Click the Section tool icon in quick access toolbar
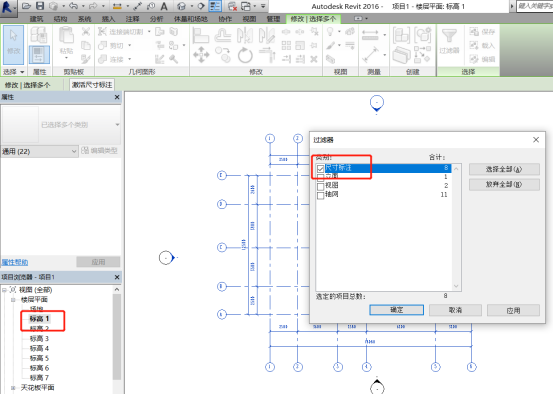554x395 pixels. [201, 6]
